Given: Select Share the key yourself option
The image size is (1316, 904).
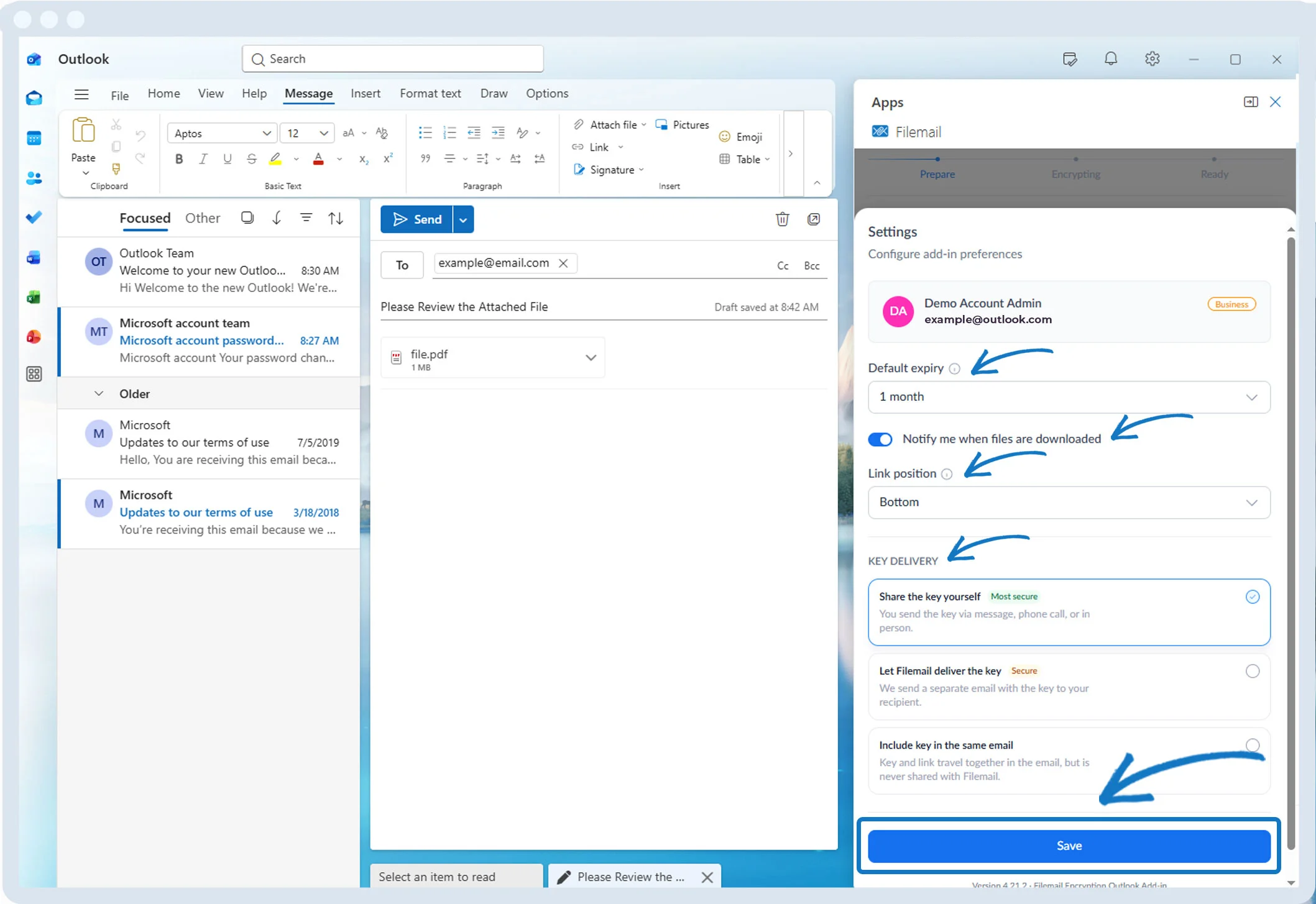Looking at the screenshot, I should click(1069, 612).
